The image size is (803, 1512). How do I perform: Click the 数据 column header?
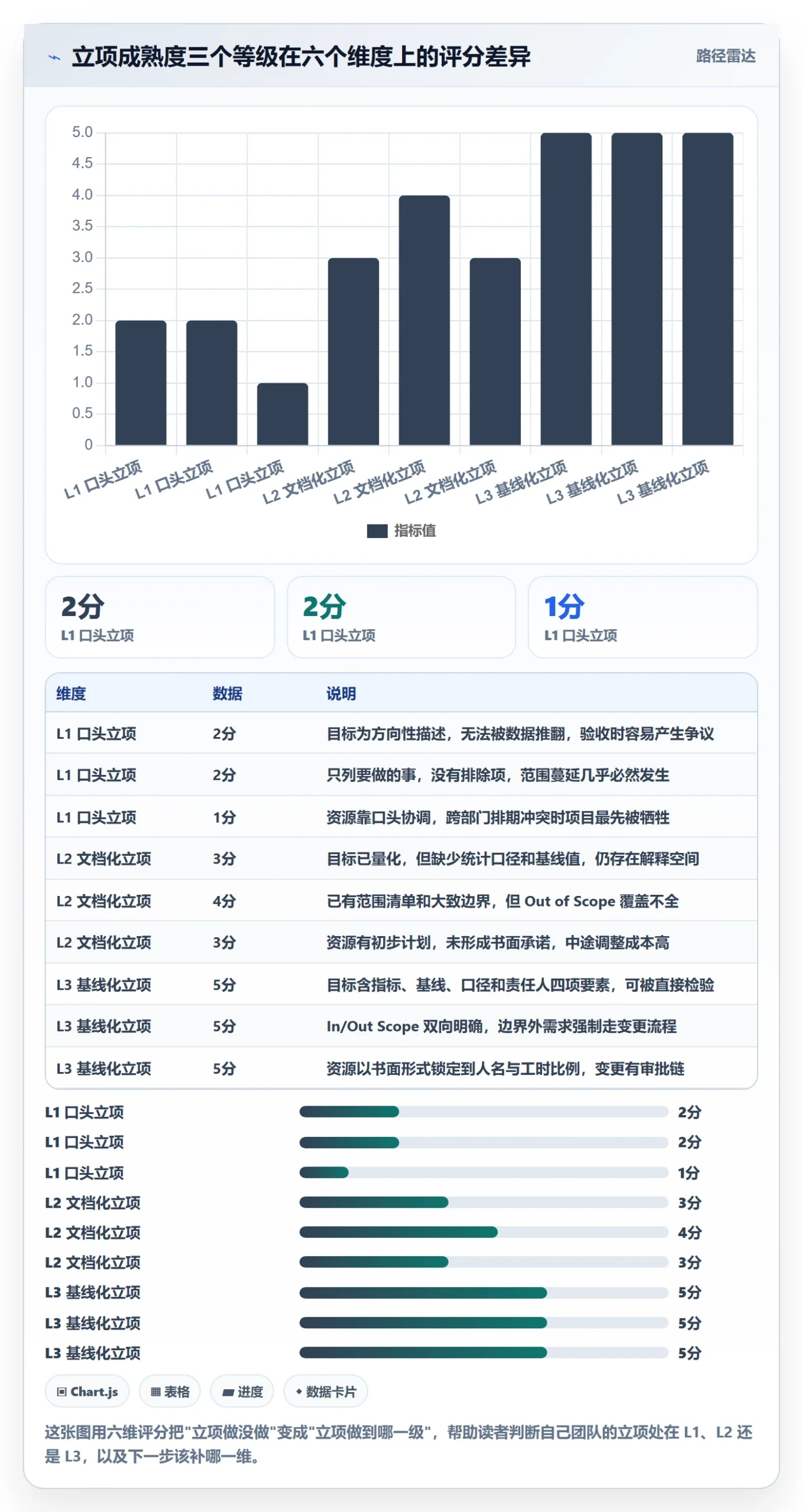227,693
